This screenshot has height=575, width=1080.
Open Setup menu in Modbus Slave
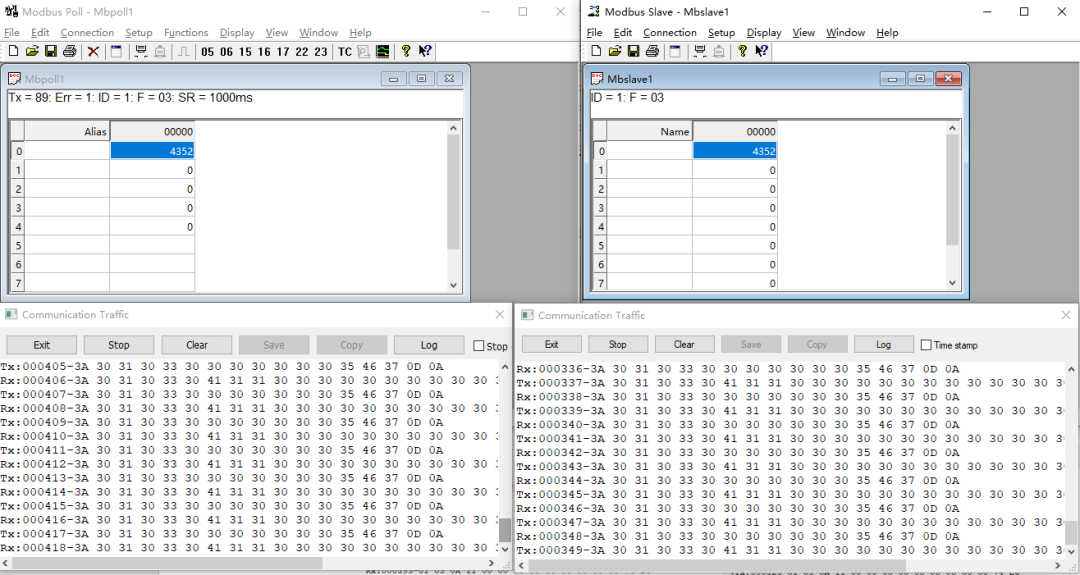pyautogui.click(x=721, y=32)
